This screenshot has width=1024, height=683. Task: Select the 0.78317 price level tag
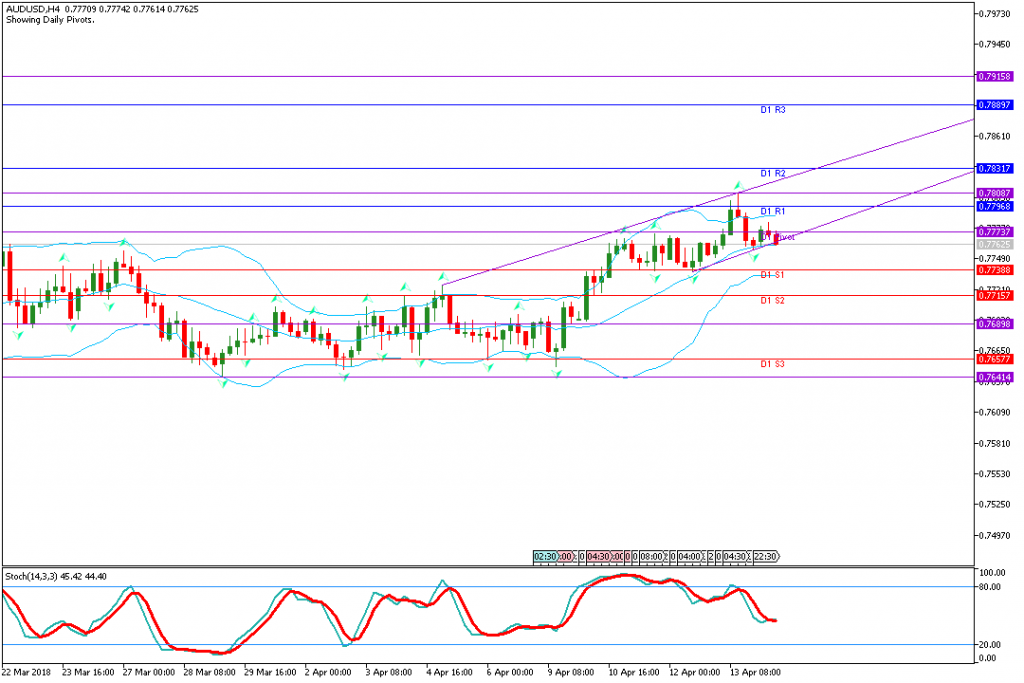point(997,168)
